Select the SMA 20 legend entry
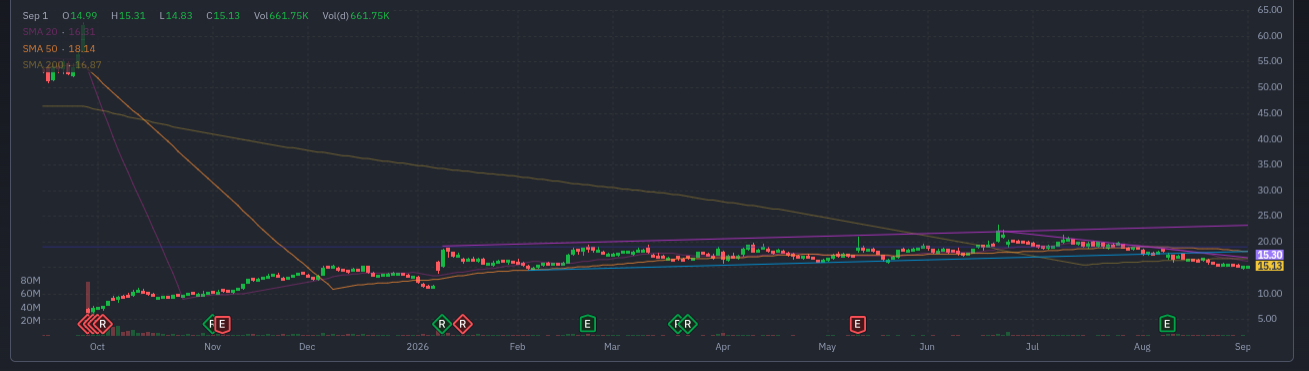Image resolution: width=1309 pixels, height=371 pixels. [x=59, y=32]
